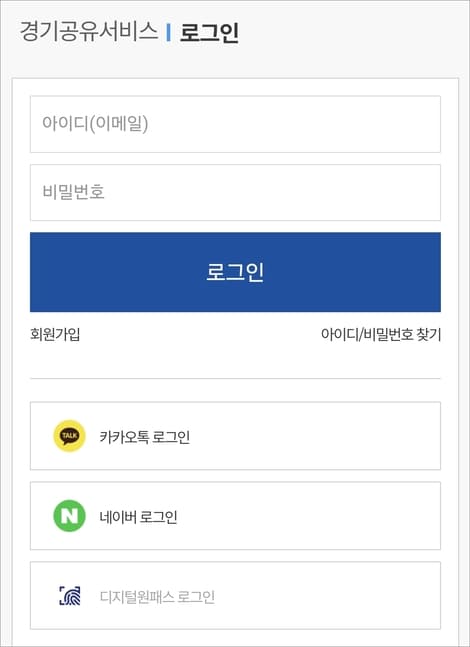Click the green Naver N icon
The image size is (470, 647).
69,516
